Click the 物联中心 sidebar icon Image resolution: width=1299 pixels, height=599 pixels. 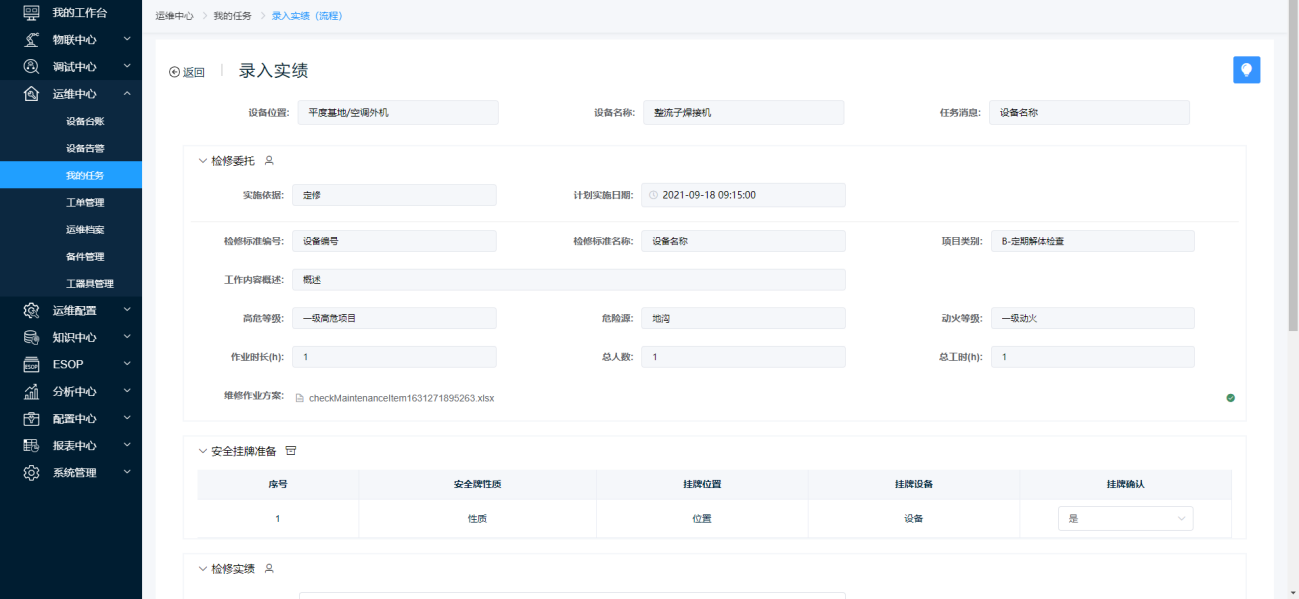pos(31,40)
